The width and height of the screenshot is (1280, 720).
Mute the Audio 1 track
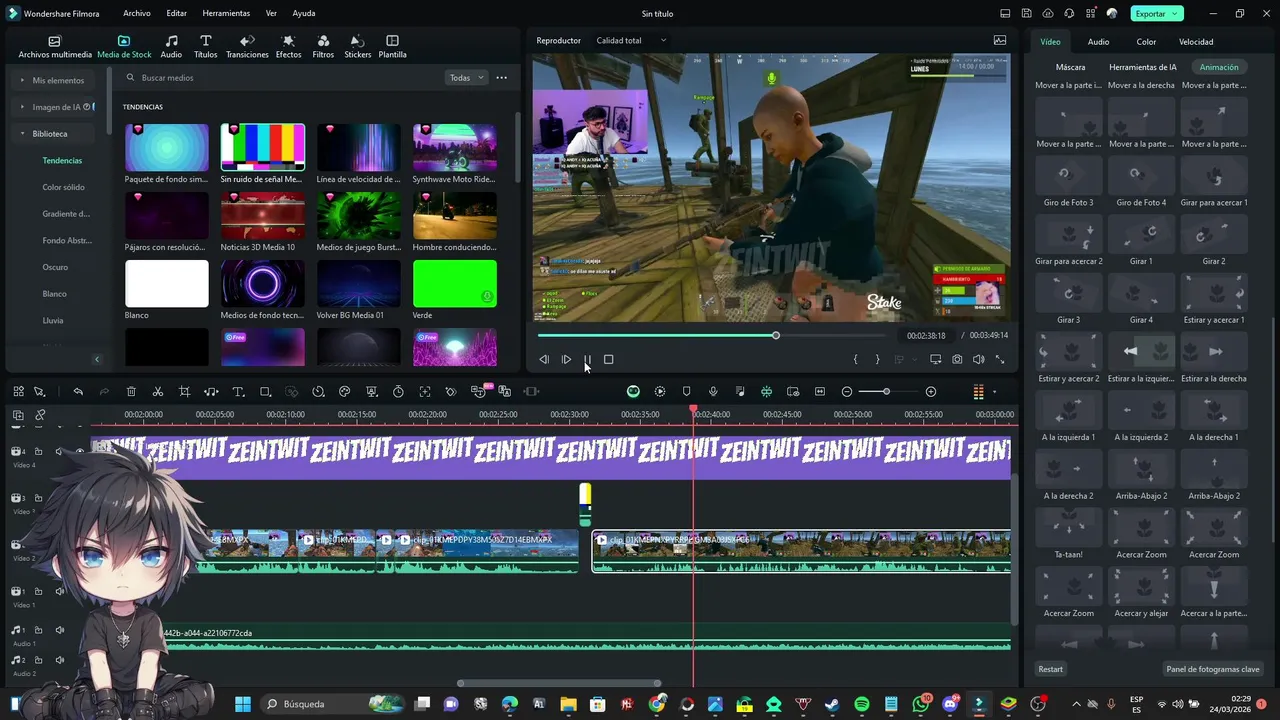point(59,630)
